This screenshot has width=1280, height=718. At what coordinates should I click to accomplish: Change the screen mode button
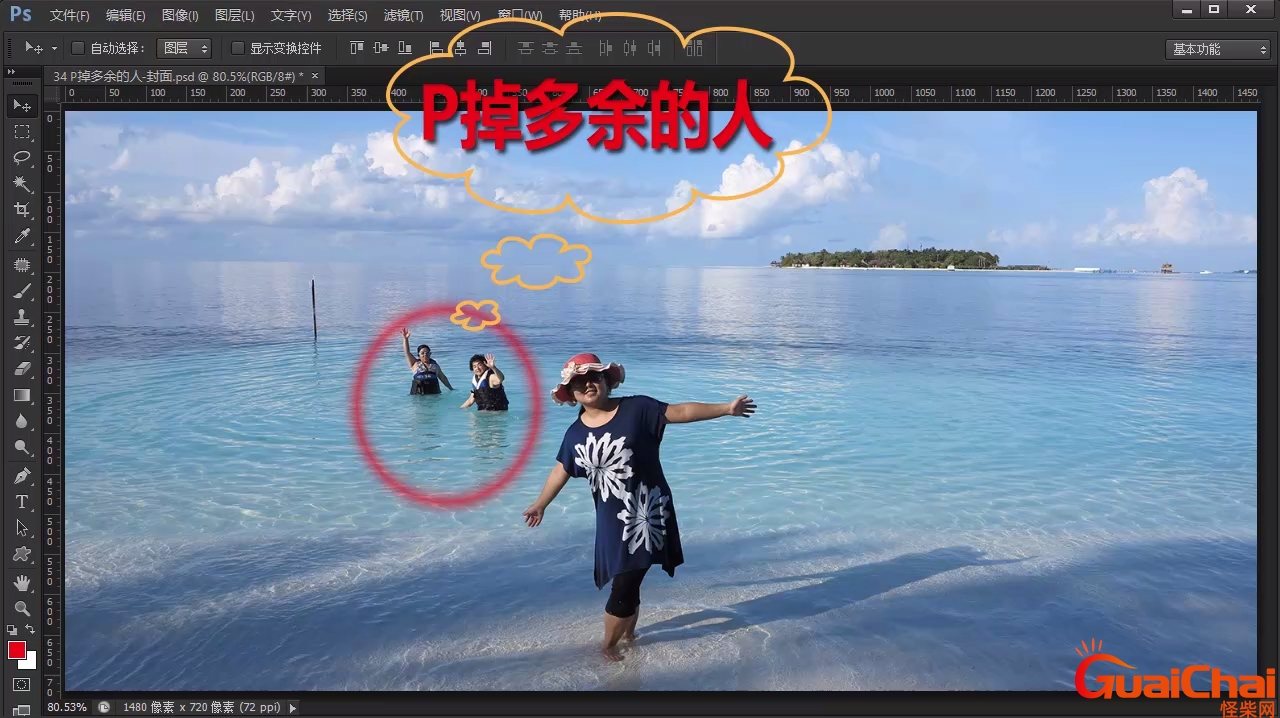(22, 710)
